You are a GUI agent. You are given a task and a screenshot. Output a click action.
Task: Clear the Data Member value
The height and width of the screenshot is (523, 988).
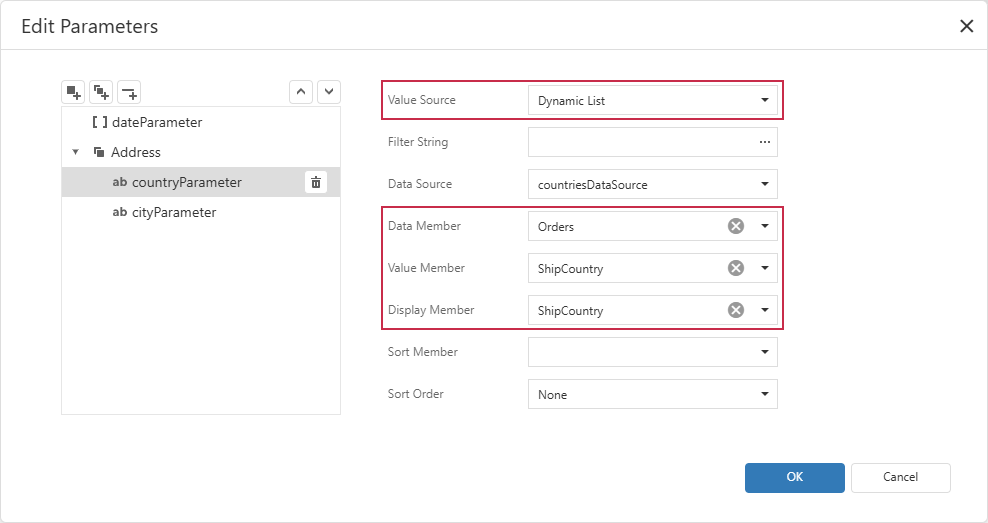click(736, 226)
